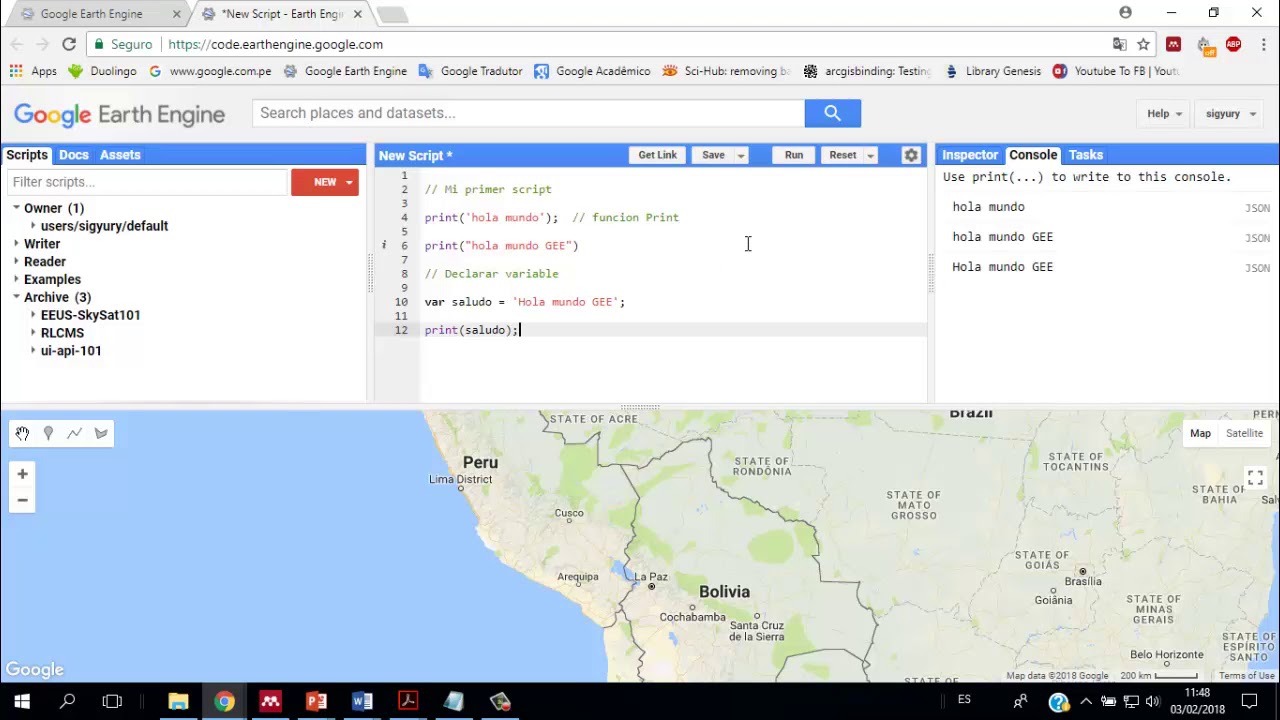The height and width of the screenshot is (720, 1280).
Task: Open the Mendeley icon in taskbar
Action: click(270, 702)
